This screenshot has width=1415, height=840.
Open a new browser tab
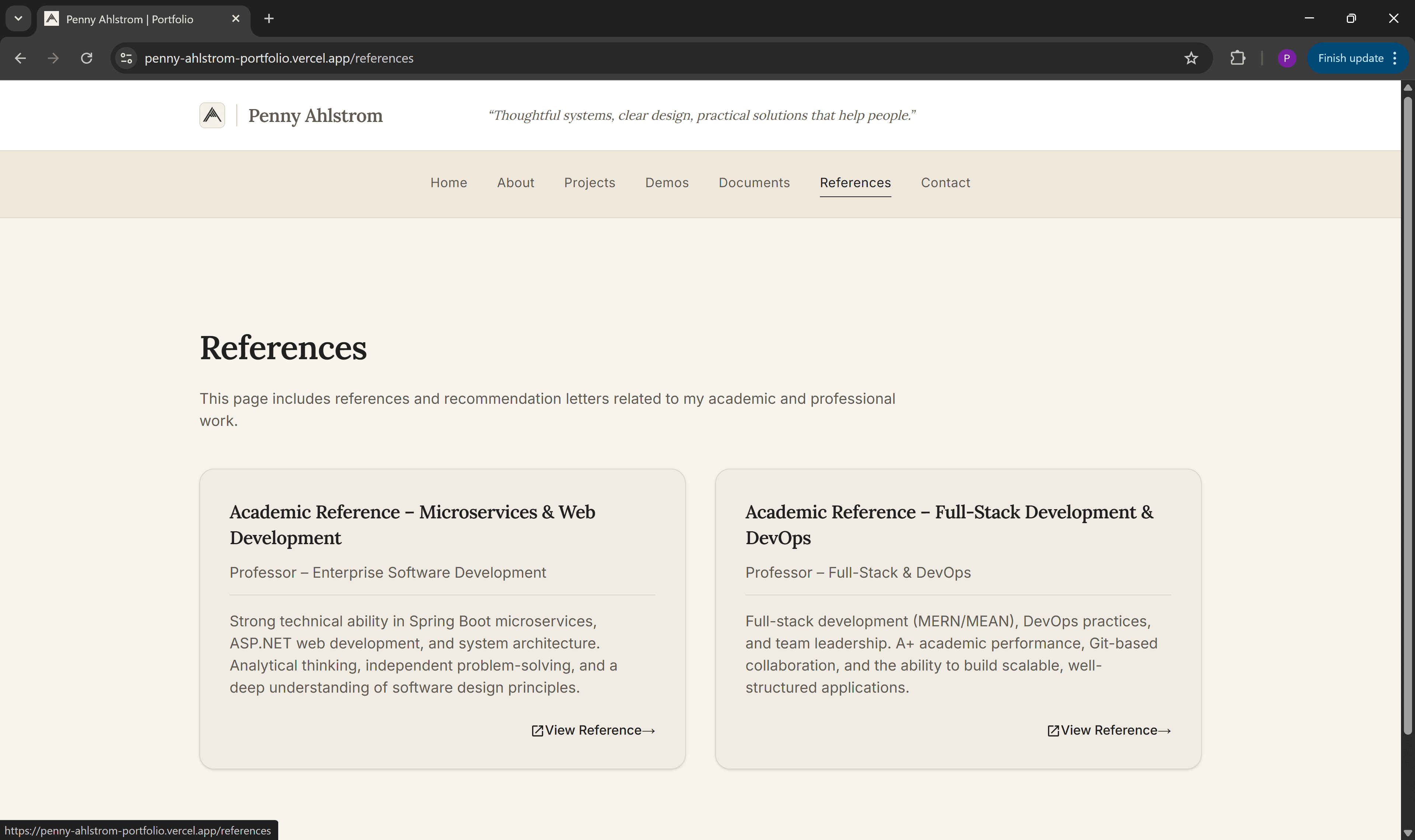coord(268,18)
